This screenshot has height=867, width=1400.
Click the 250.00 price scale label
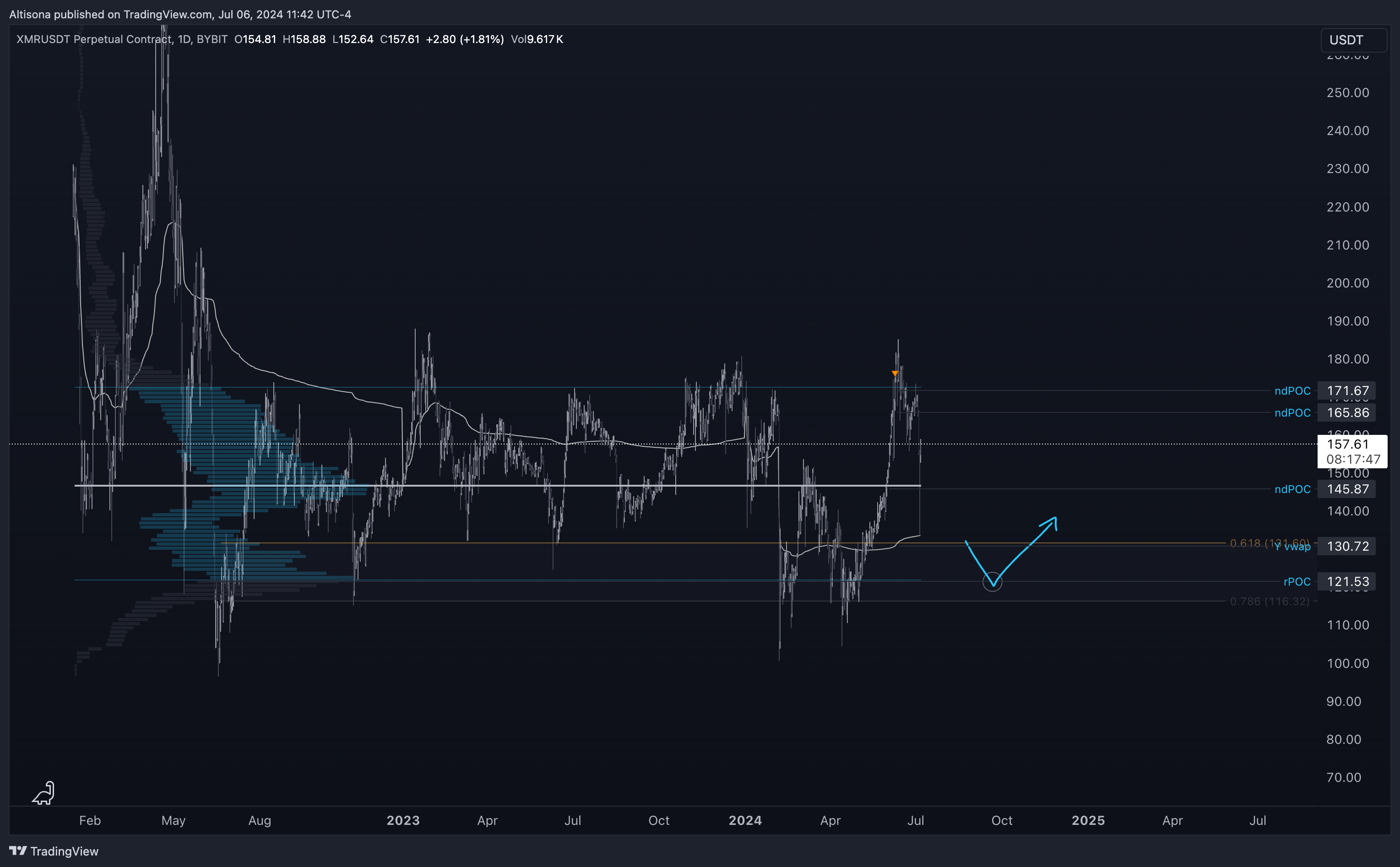1347,93
